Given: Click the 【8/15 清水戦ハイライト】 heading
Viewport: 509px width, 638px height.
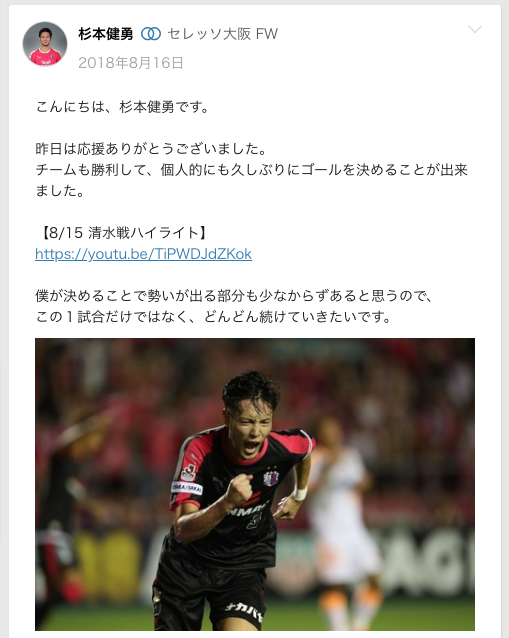Looking at the screenshot, I should click(123, 233).
